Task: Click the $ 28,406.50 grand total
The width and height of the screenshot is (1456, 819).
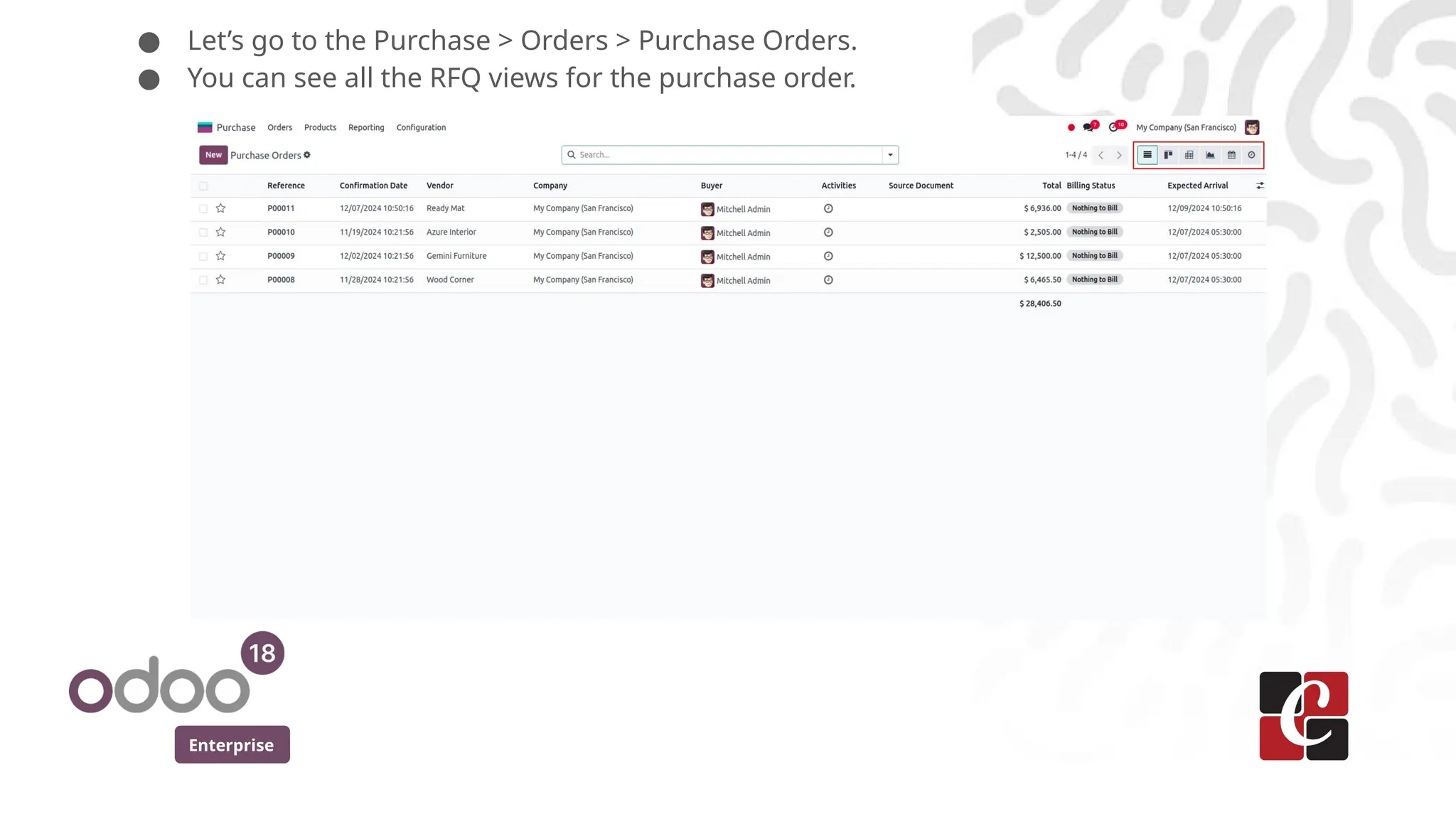Action: [x=1040, y=304]
